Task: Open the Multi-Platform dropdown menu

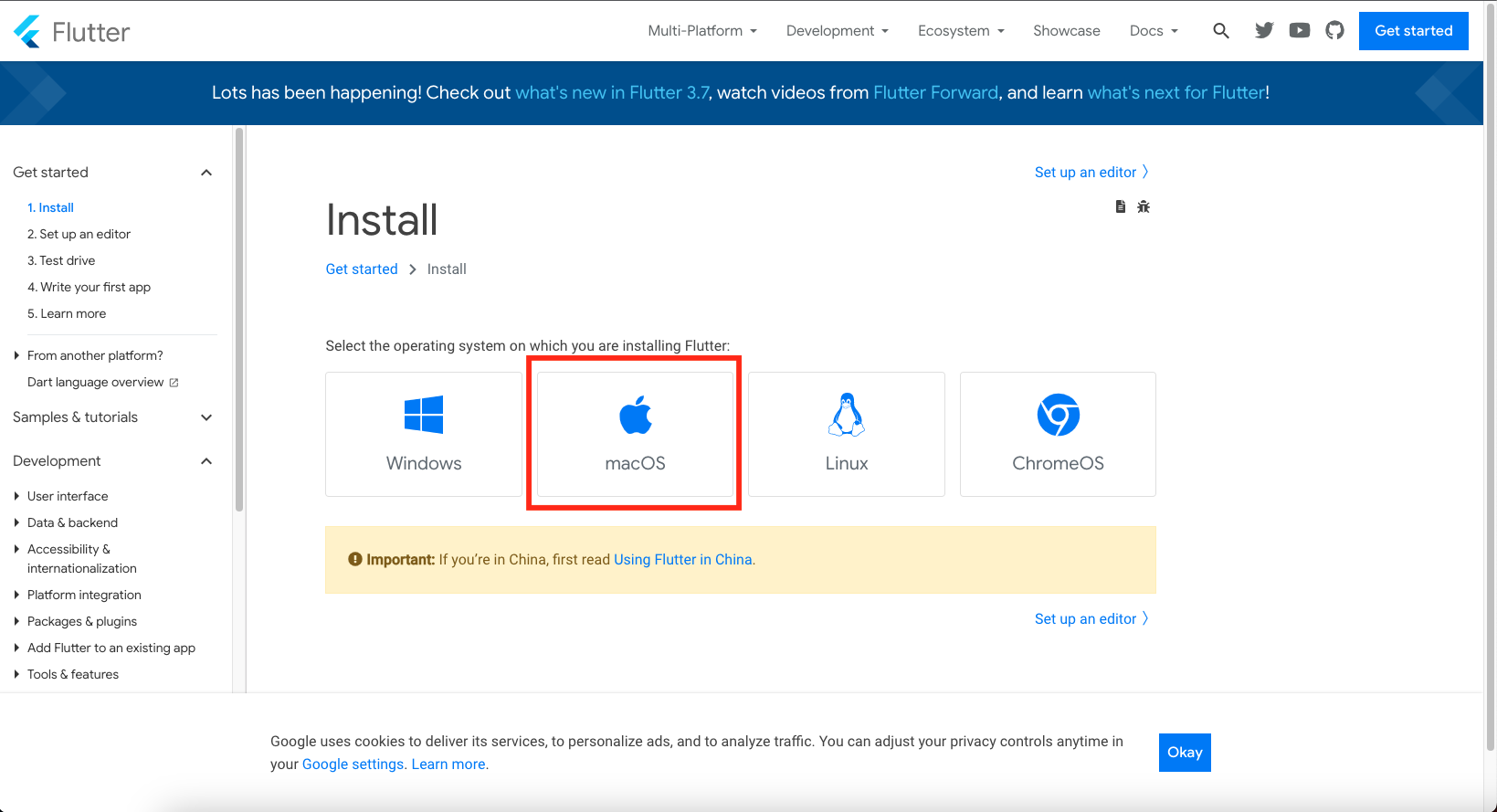Action: click(x=702, y=31)
